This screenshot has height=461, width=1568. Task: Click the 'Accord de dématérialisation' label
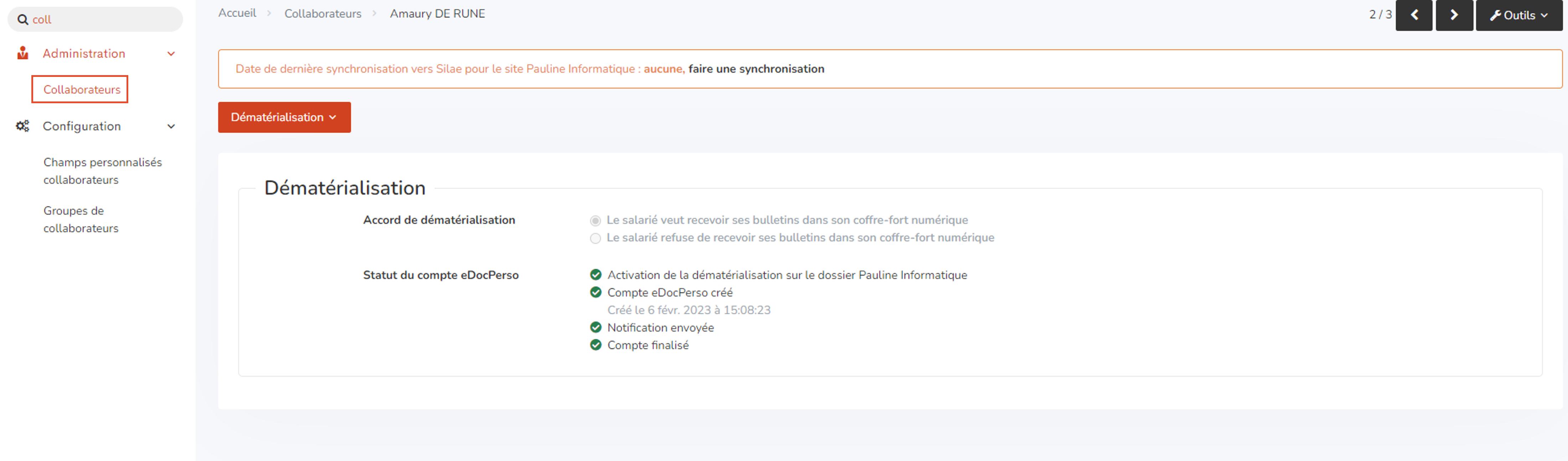coord(439,220)
